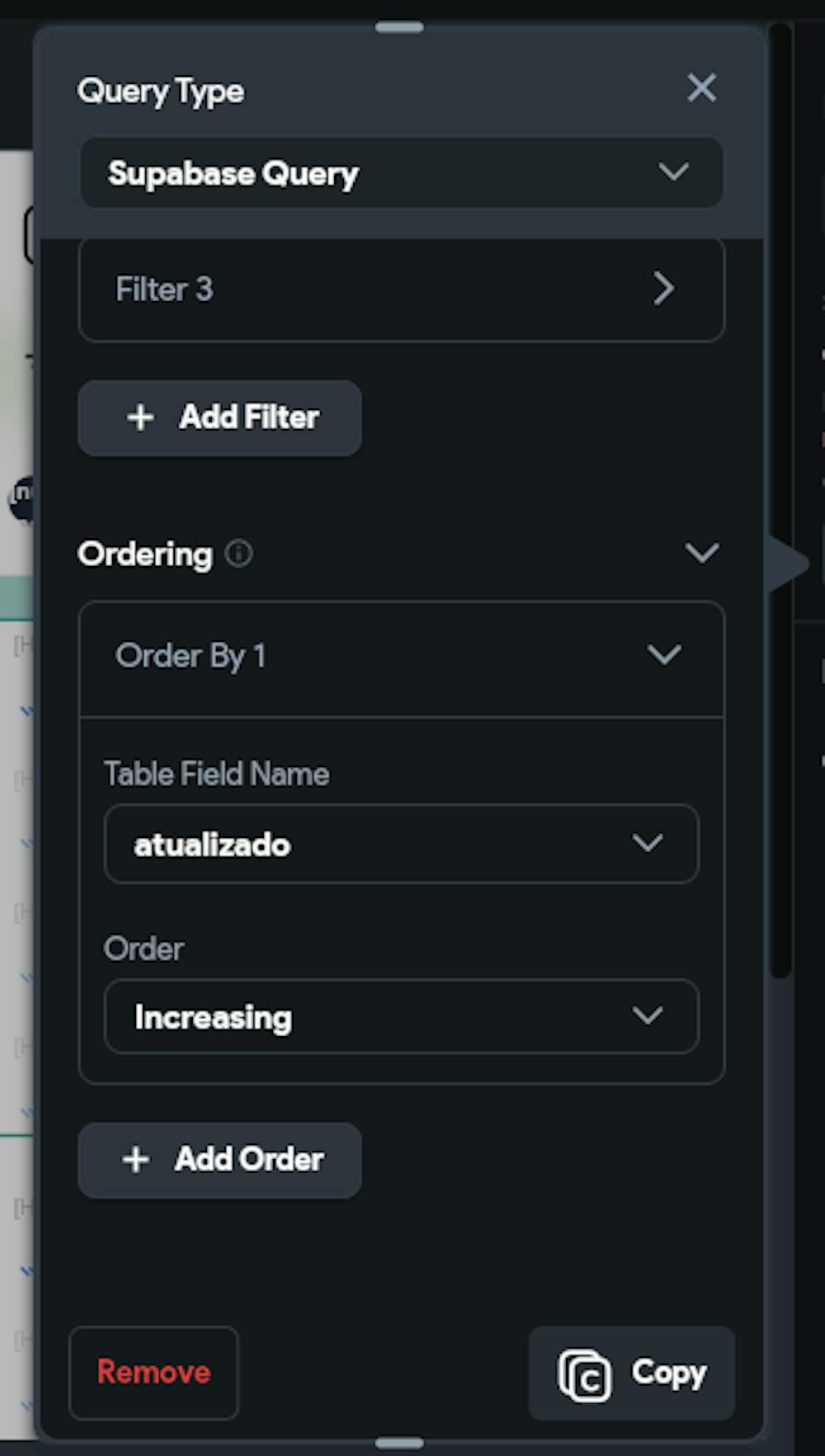Collapse the Ordering section chevron

coord(702,553)
